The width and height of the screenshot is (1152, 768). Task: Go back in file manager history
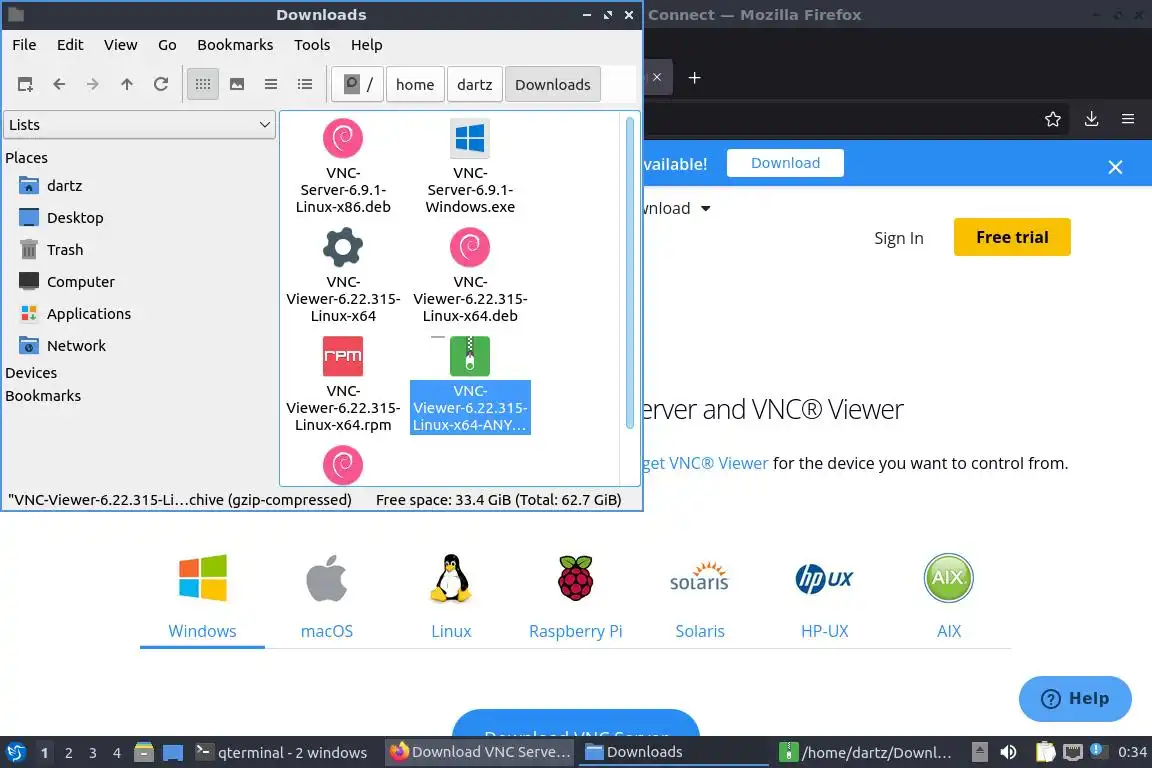(60, 85)
